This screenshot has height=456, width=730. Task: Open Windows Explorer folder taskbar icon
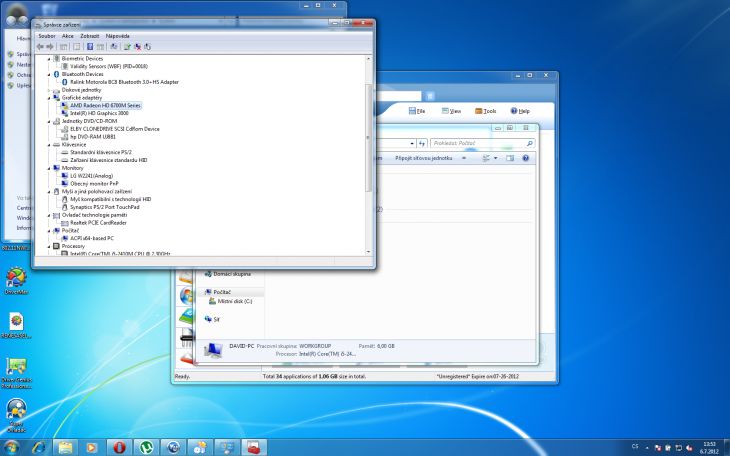65,448
